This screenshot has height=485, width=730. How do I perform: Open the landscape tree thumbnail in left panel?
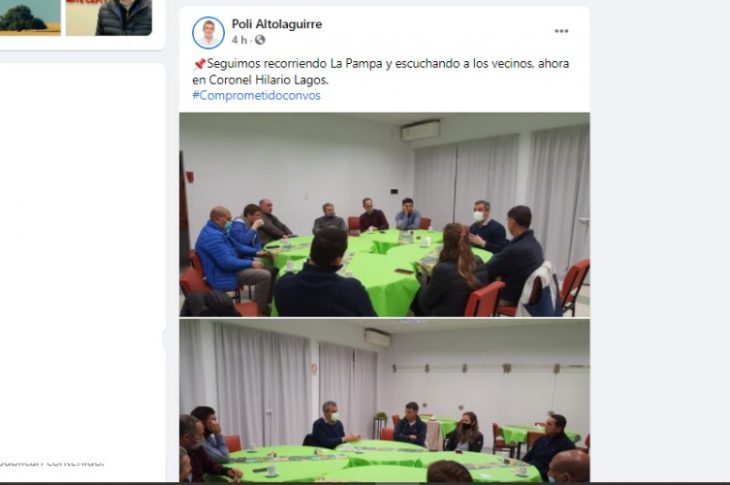pyautogui.click(x=30, y=17)
